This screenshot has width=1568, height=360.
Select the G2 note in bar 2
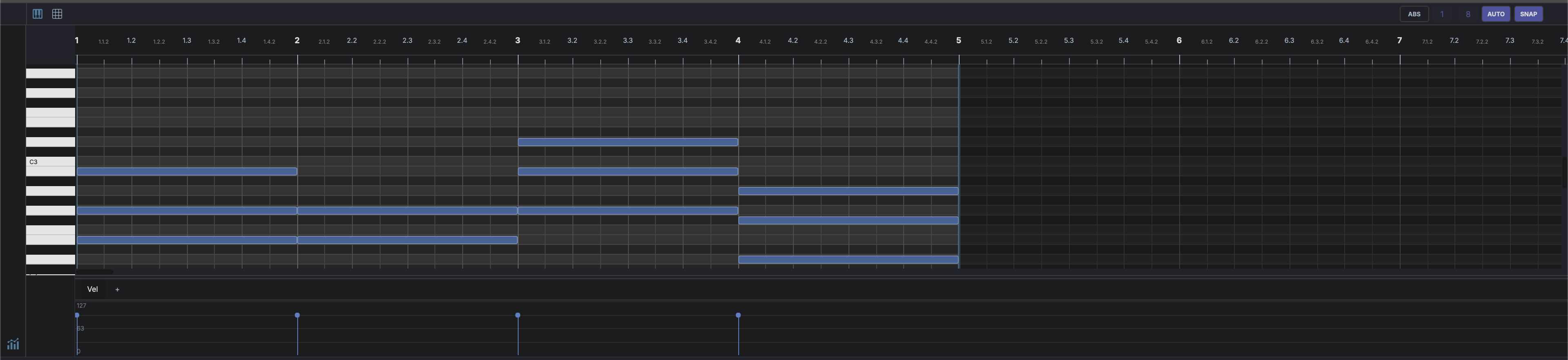(x=407, y=210)
